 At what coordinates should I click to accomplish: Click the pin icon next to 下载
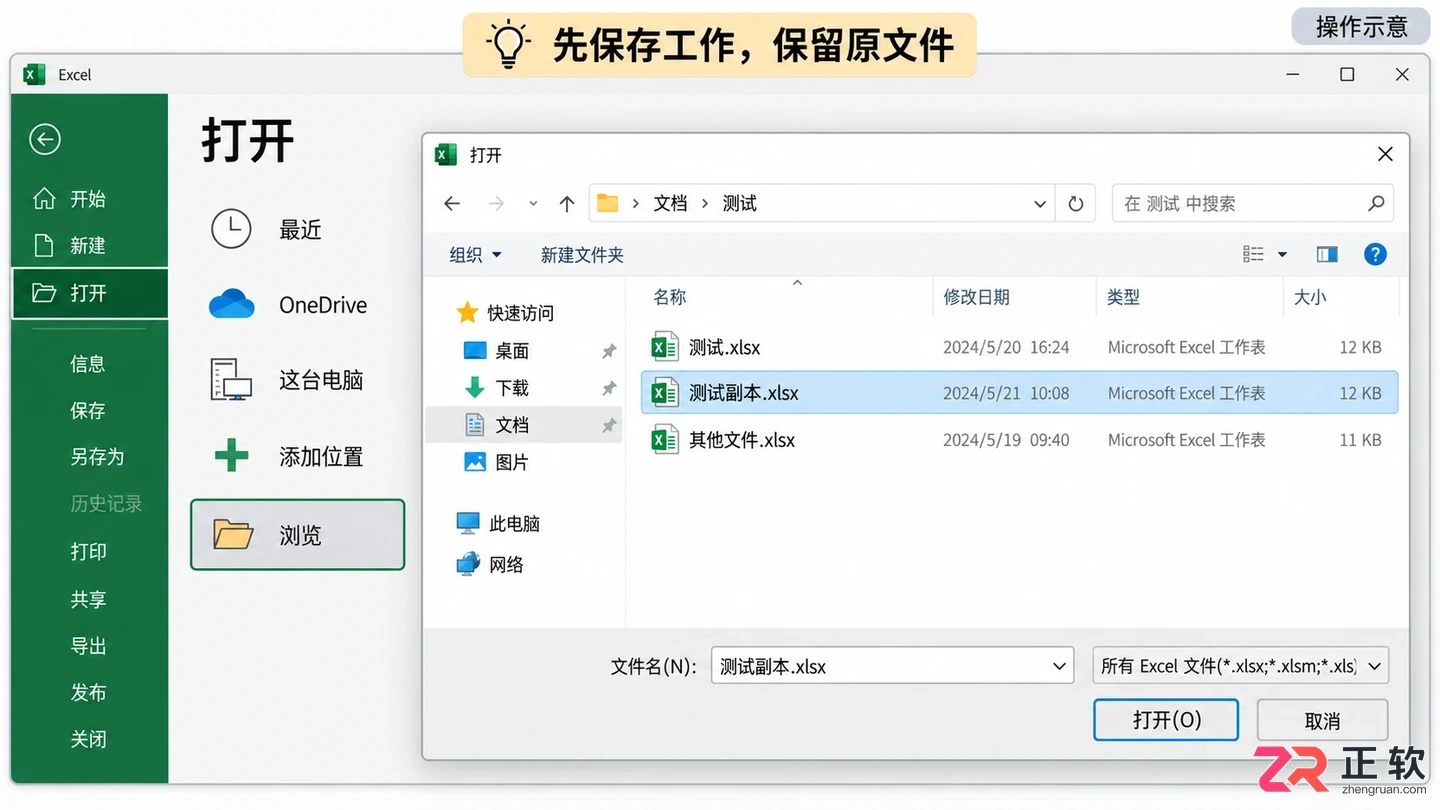point(609,388)
